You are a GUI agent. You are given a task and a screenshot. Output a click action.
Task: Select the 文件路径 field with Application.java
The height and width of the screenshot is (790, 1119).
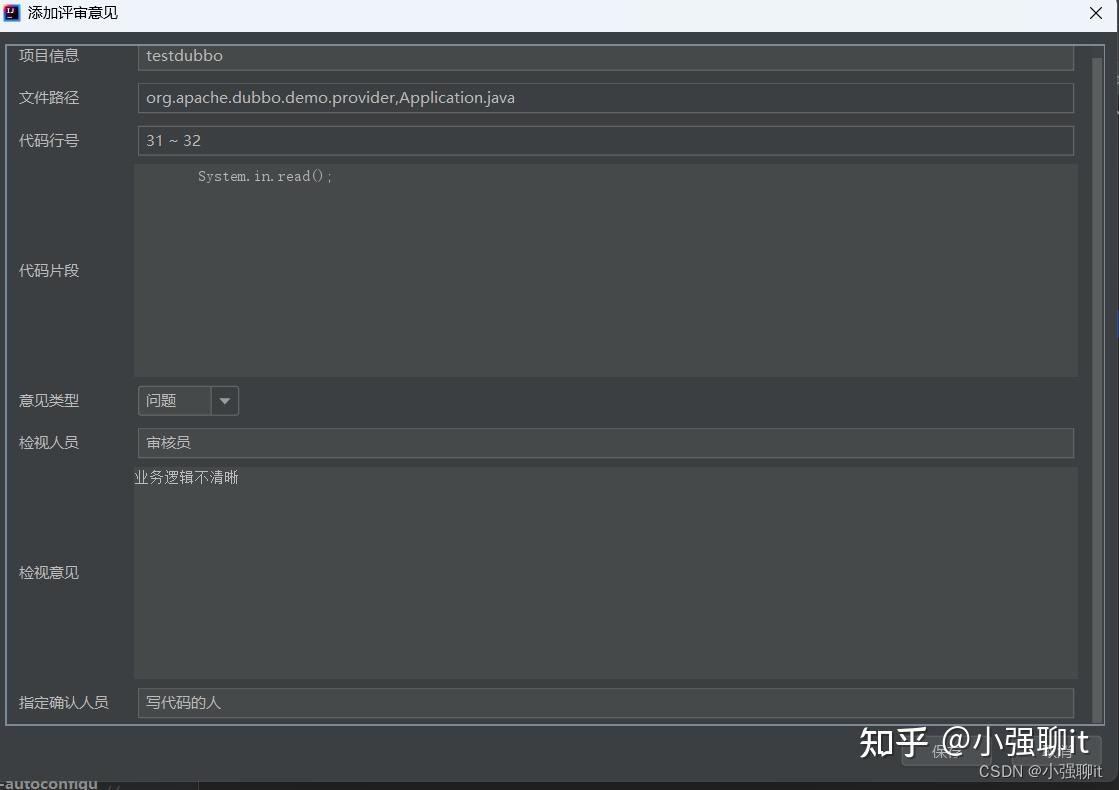click(604, 97)
